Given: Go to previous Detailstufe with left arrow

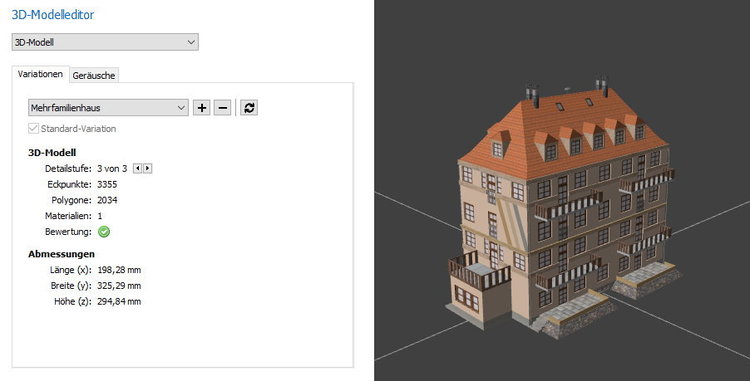Looking at the screenshot, I should coord(137,168).
